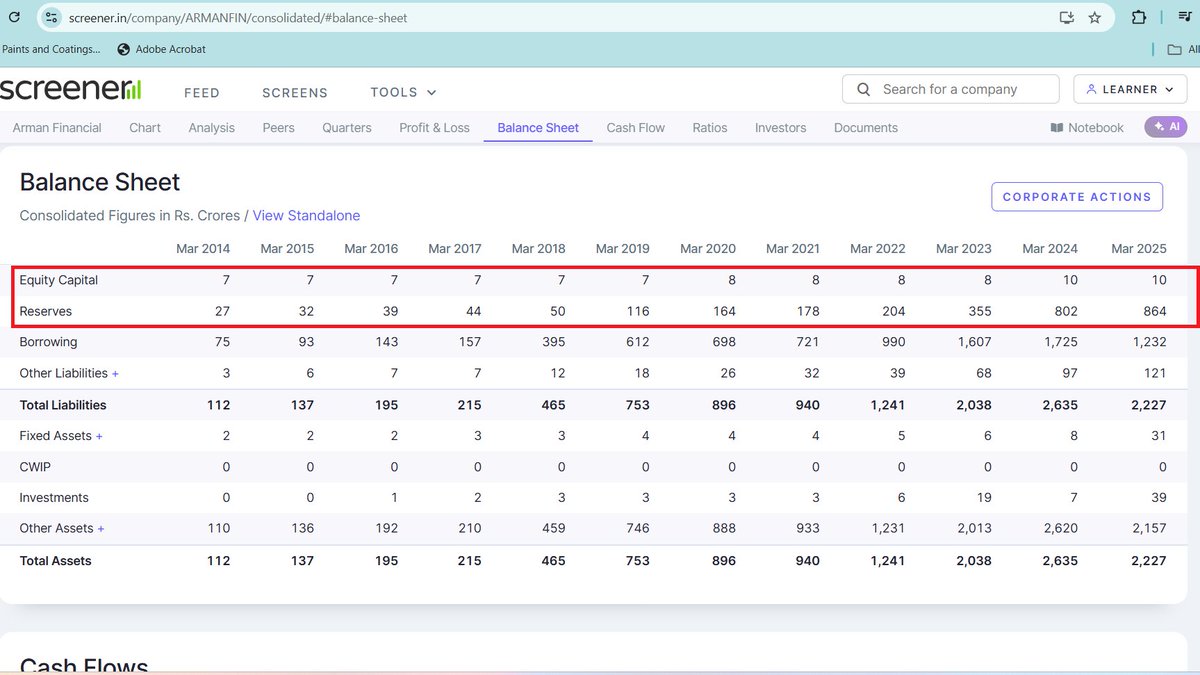Jump to the Ratios tab
The height and width of the screenshot is (675, 1200).
click(710, 128)
